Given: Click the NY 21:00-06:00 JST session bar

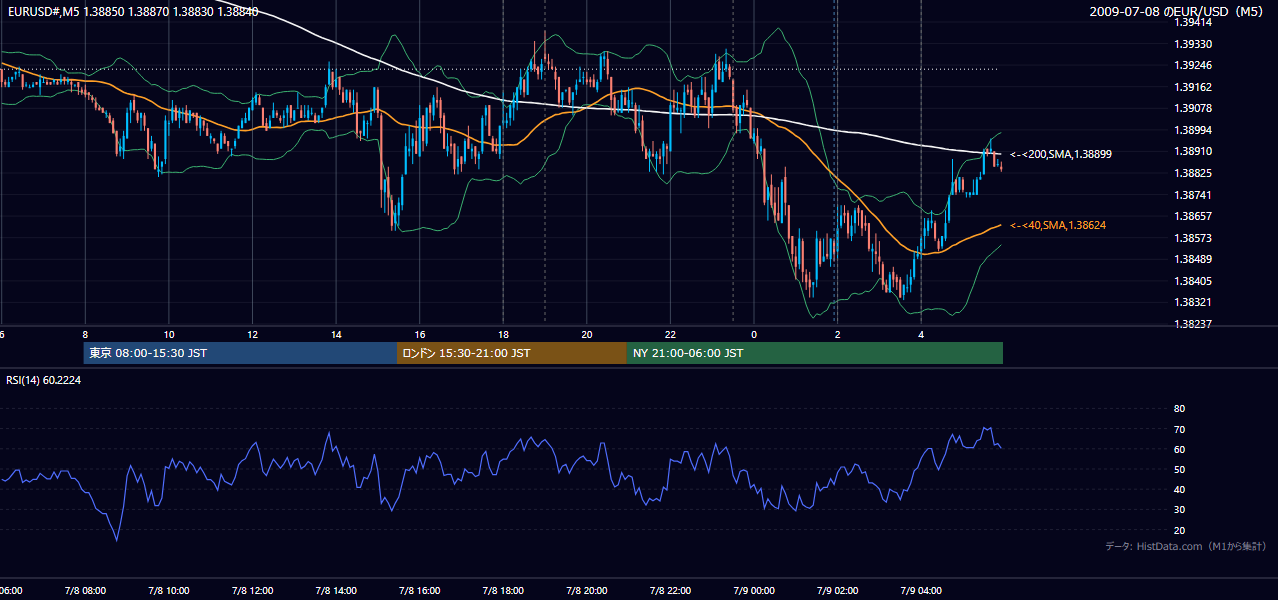Looking at the screenshot, I should (815, 353).
